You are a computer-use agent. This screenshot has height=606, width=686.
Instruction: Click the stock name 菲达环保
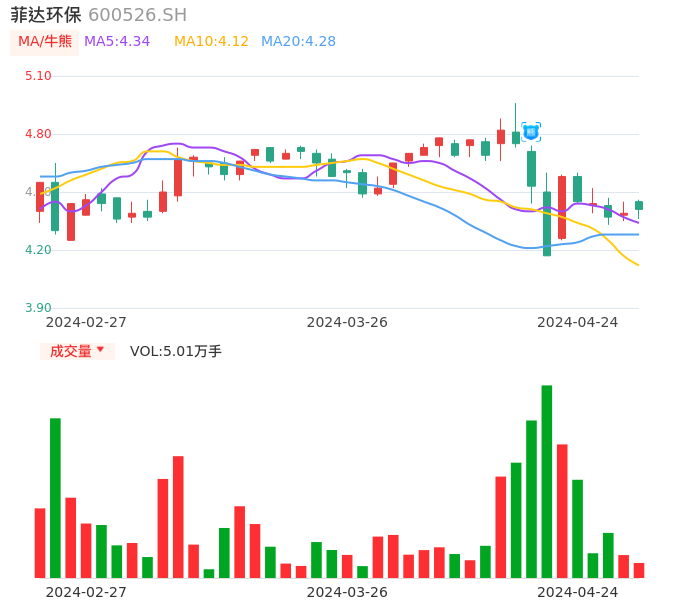pos(46,15)
